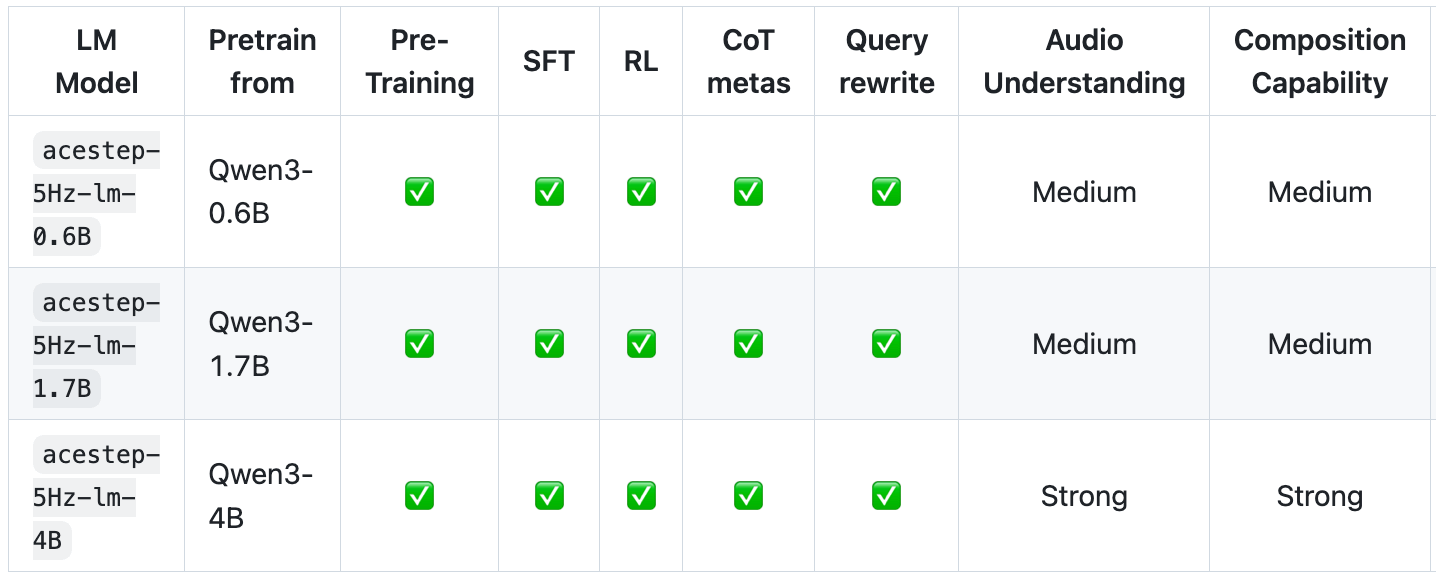Viewport: 1436px width, 580px height.
Task: Click the Qwen3-1.7B pretrain cell
Action: 261,344
